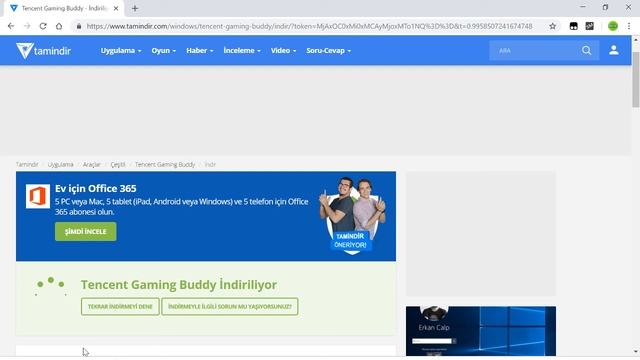Click TEKRAR İNDİRMEYİ DENE button
Screen dimensions: 640x360
point(120,307)
